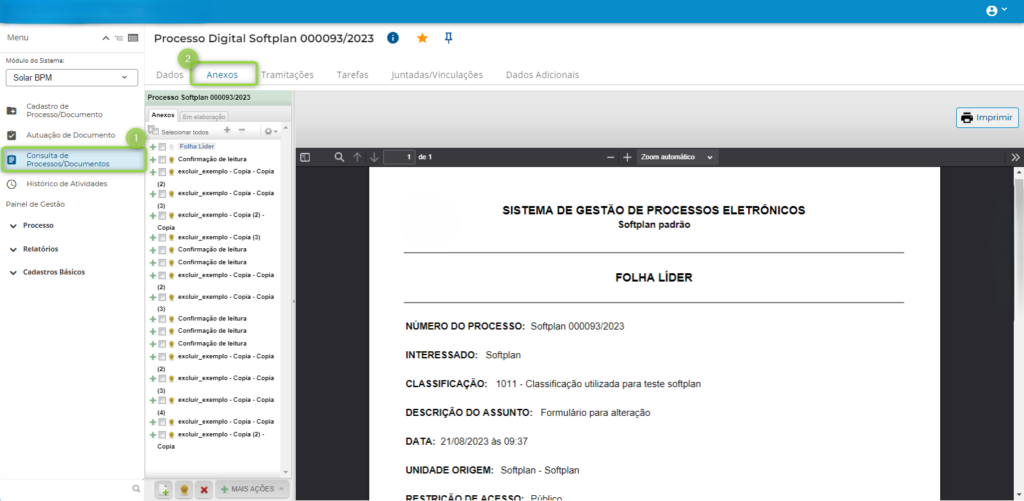Image resolution: width=1024 pixels, height=501 pixels.
Task: Open Autuação de Documento
Action: pos(61,135)
